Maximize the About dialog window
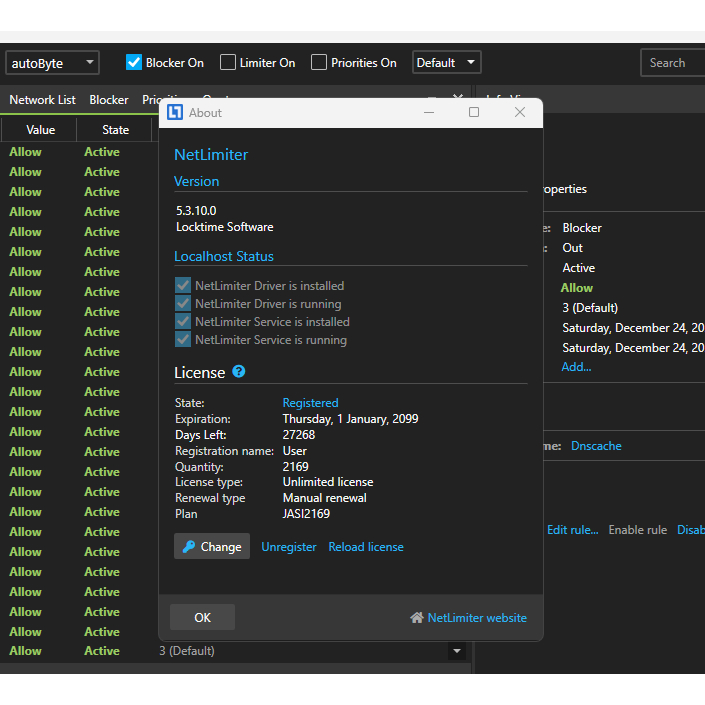Image resolution: width=705 pixels, height=705 pixels. [474, 113]
